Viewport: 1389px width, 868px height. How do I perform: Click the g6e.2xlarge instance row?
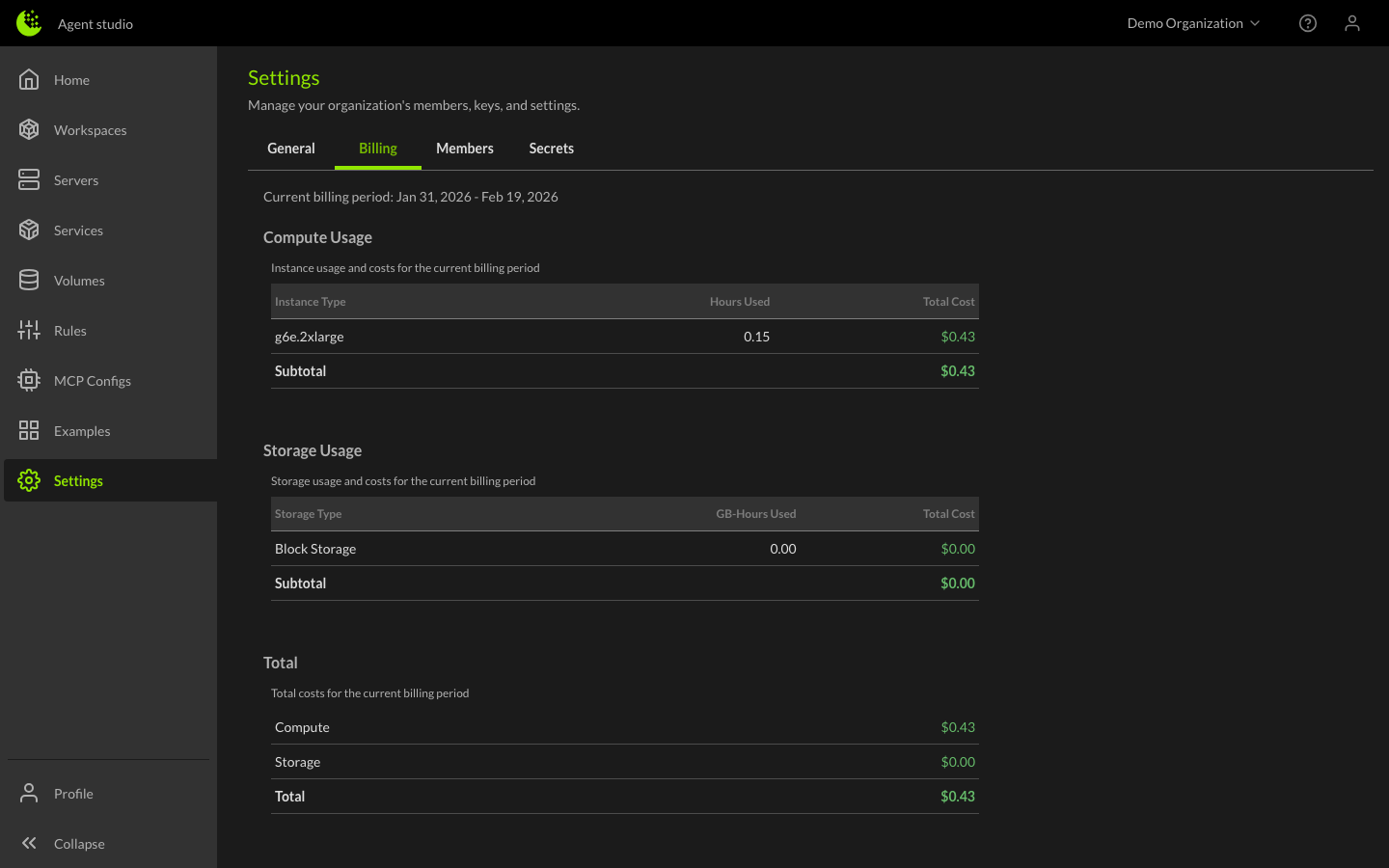(x=625, y=337)
